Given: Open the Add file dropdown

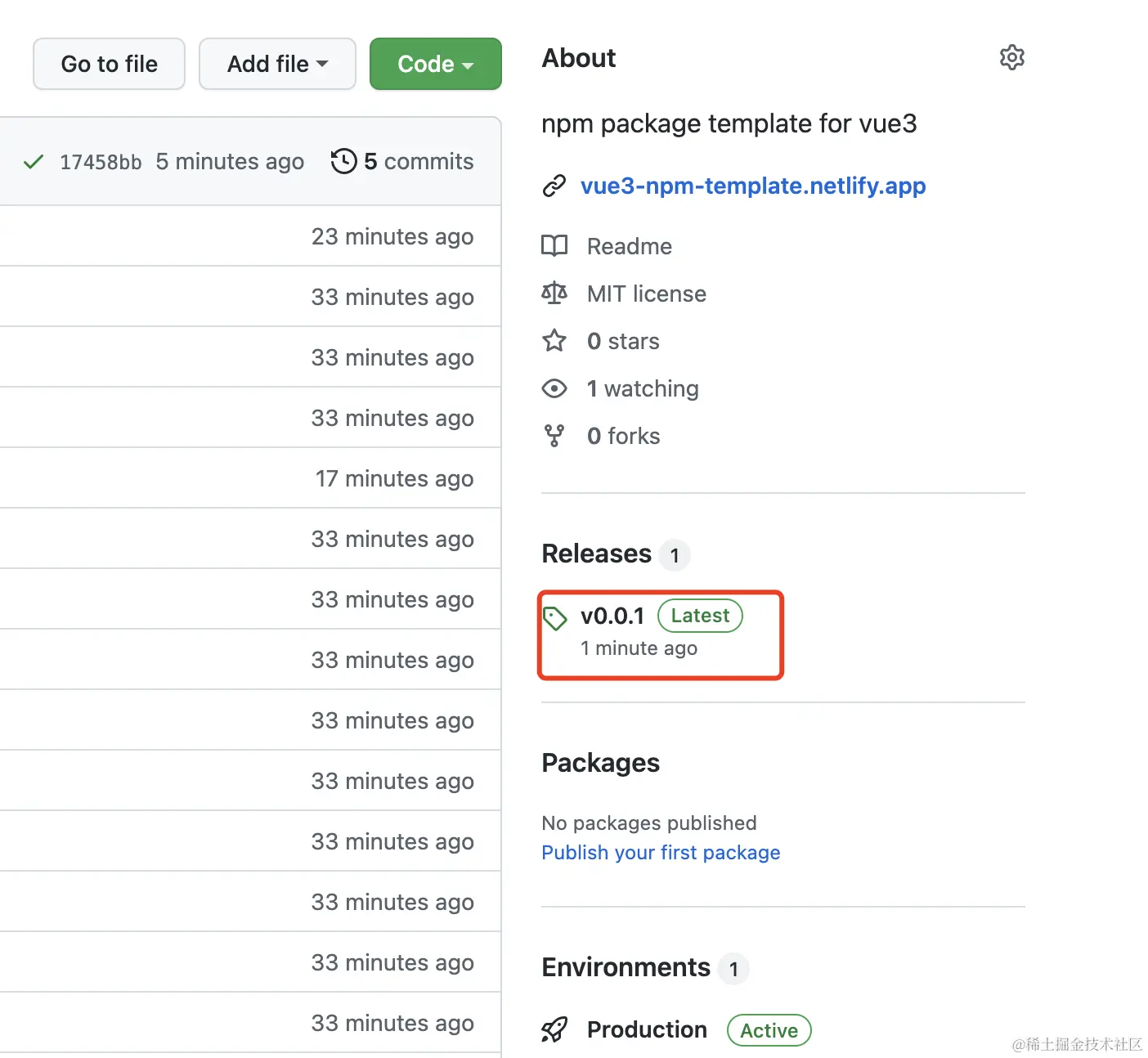Looking at the screenshot, I should (x=277, y=64).
